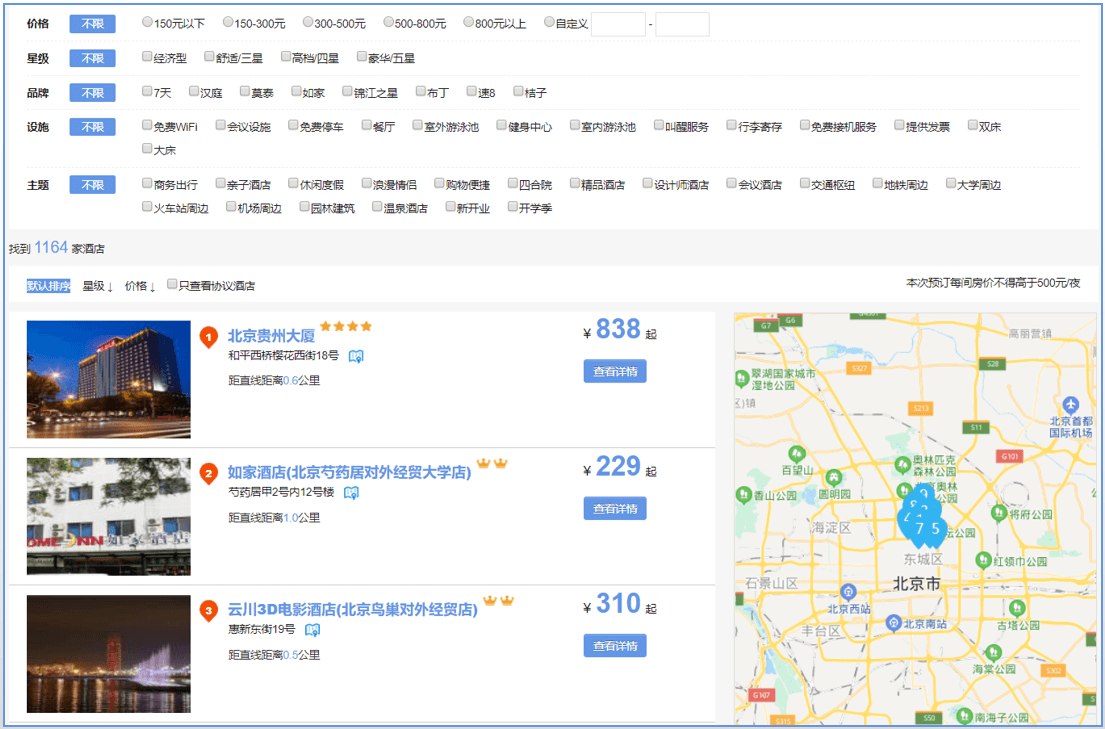Click 如家酒店 hotel photo thumbnail
Image resolution: width=1105 pixels, height=729 pixels.
[x=109, y=517]
